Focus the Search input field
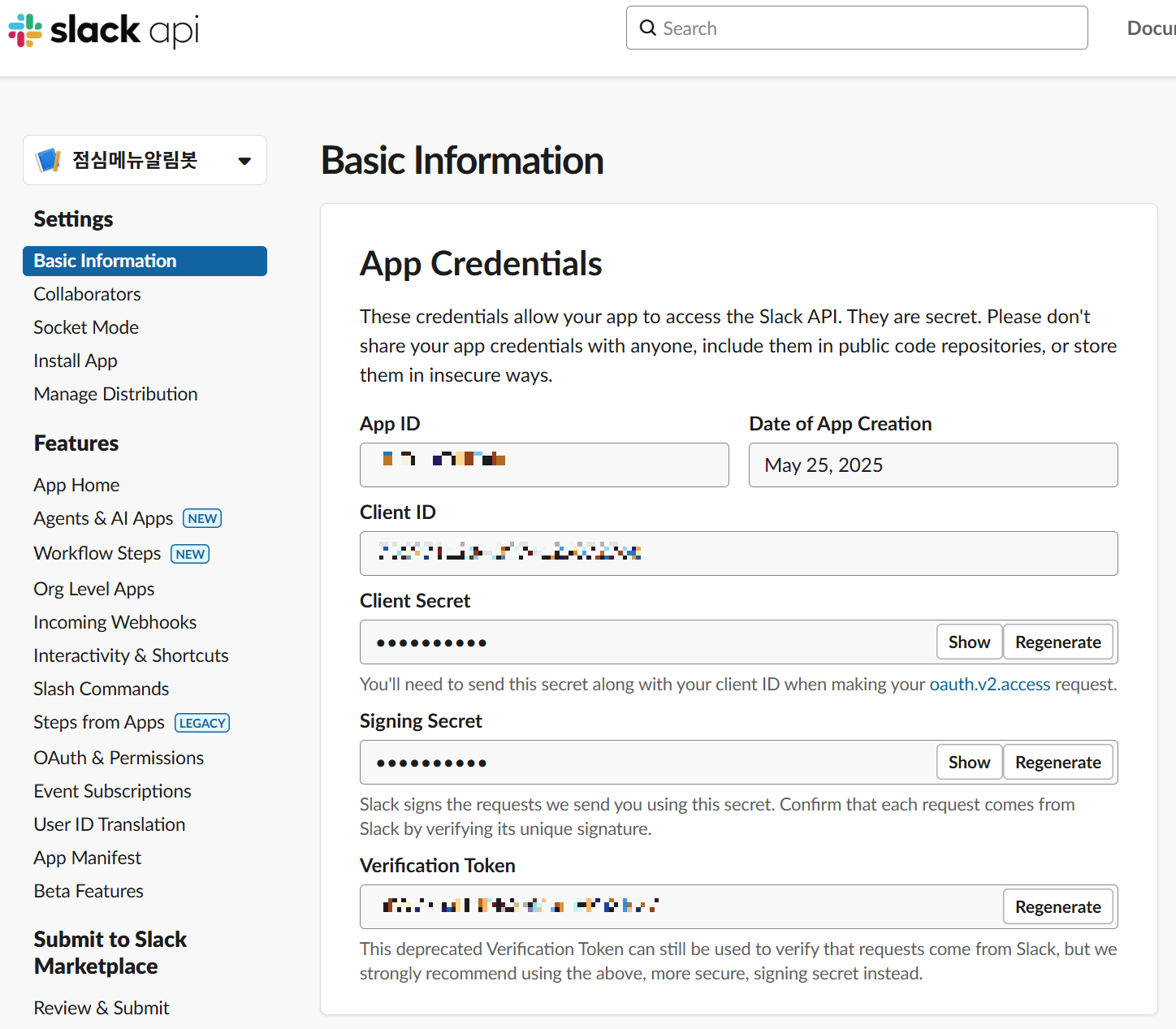 [x=857, y=28]
